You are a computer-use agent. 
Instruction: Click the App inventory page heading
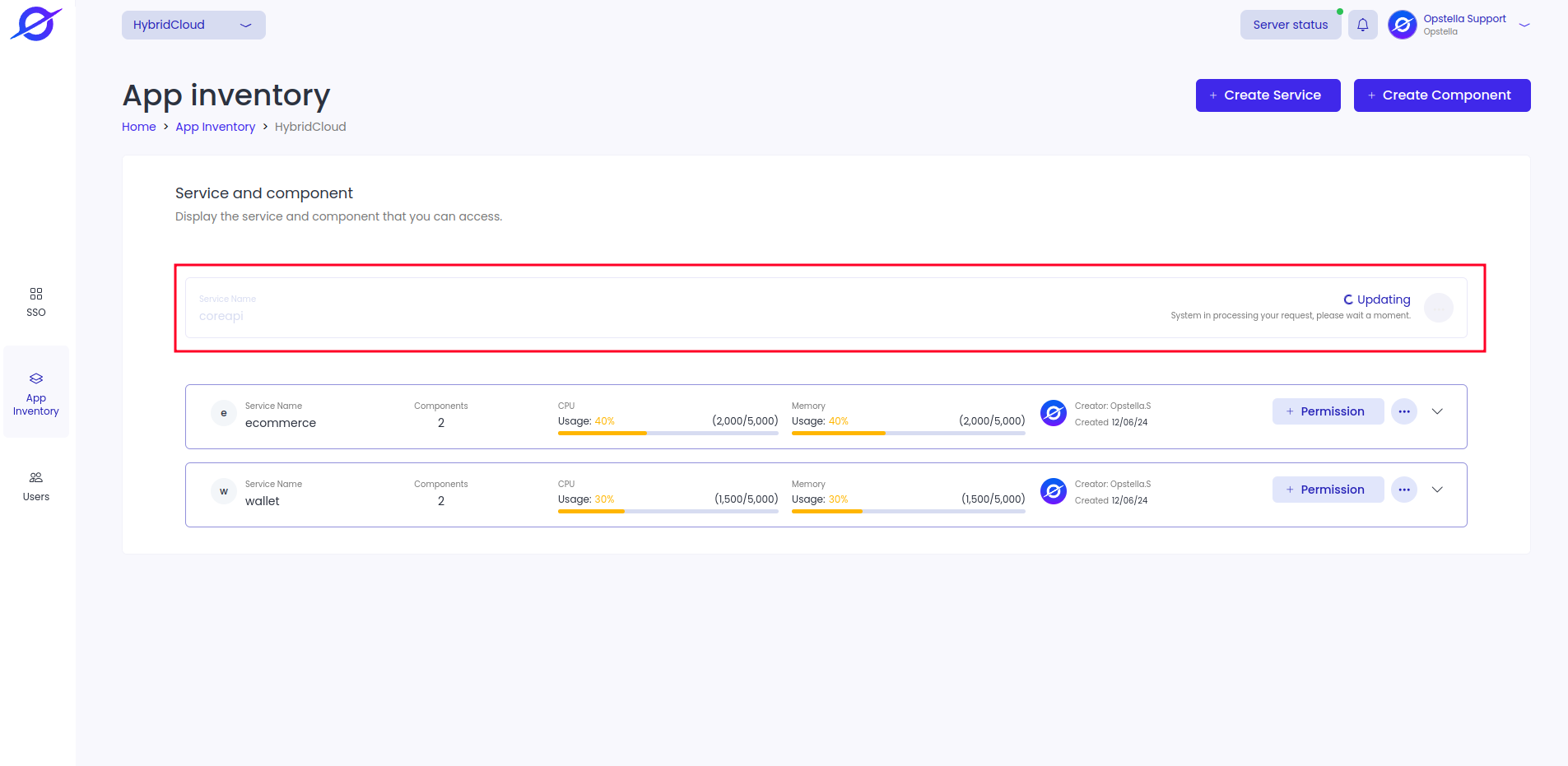(x=226, y=95)
